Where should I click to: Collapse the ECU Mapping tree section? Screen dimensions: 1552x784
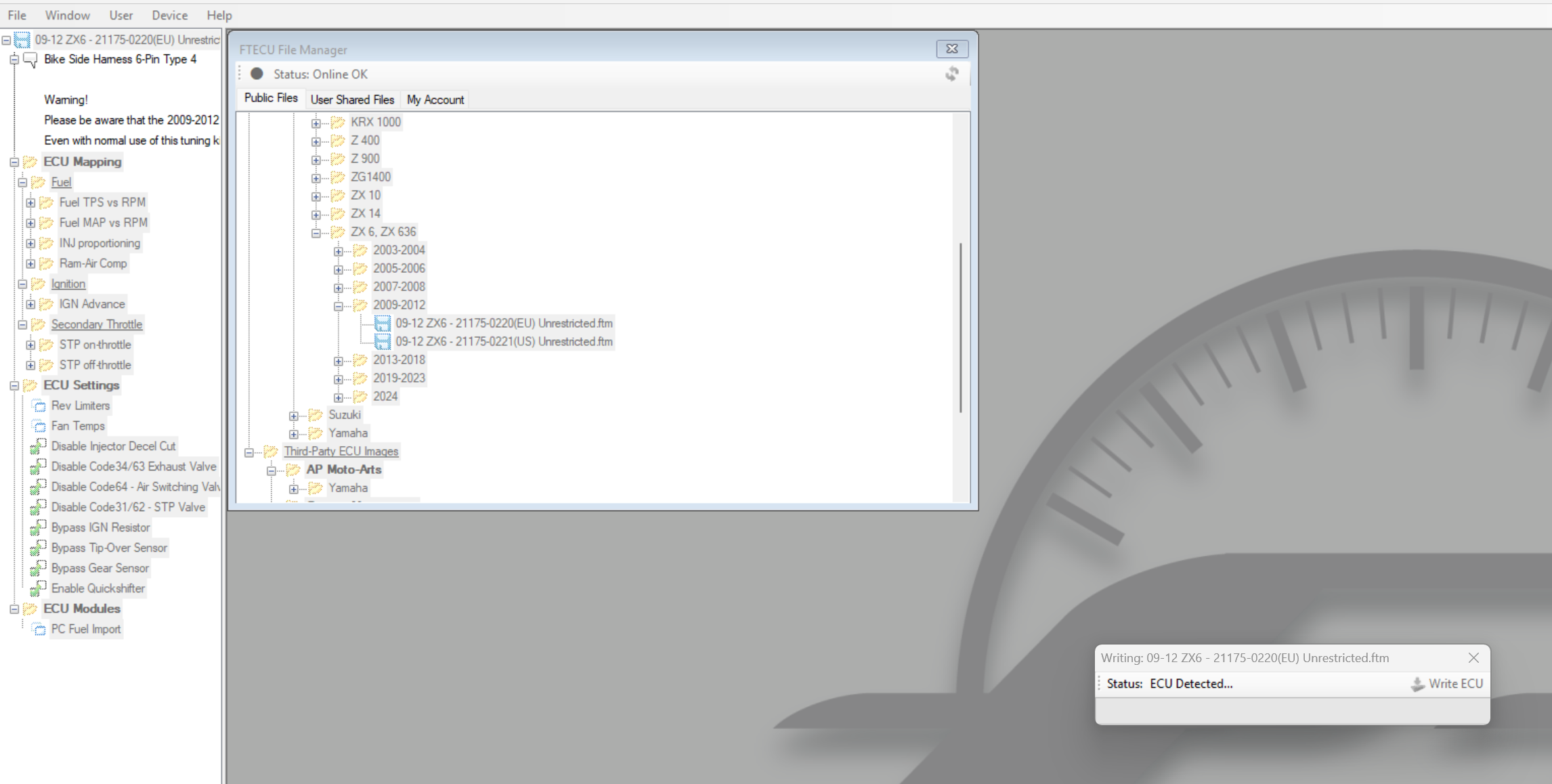[14, 162]
